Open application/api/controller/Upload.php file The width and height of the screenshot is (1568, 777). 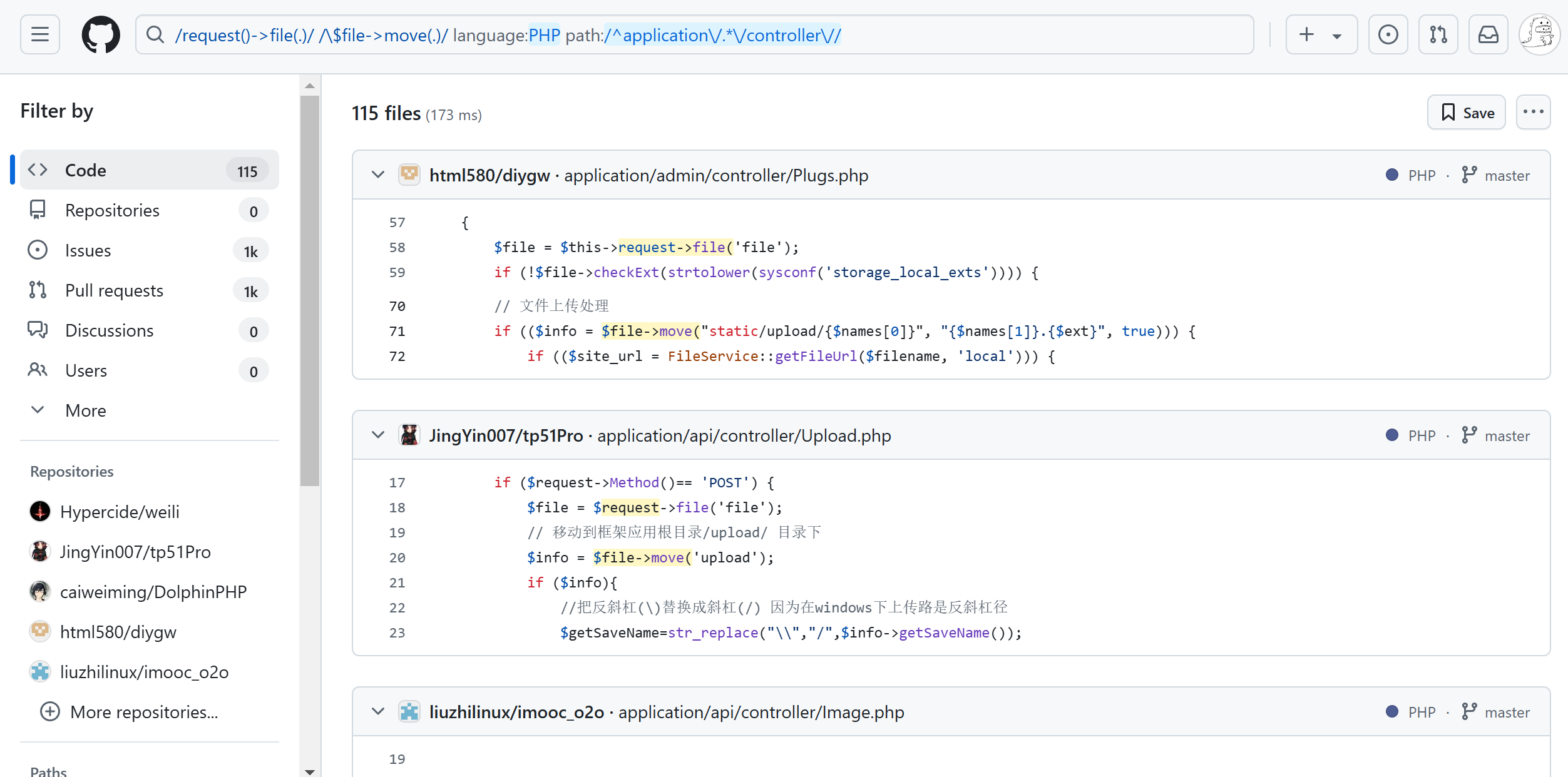pos(744,435)
